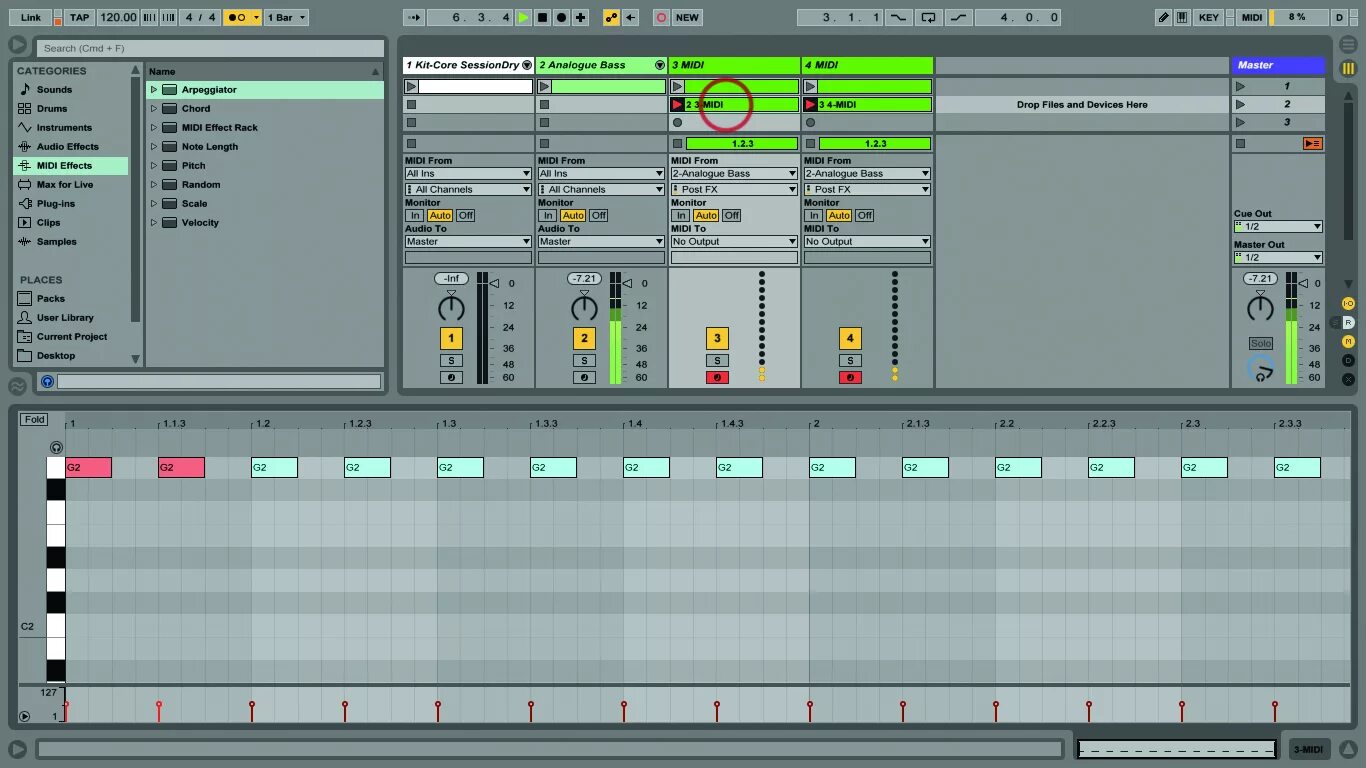Toggle Draw Mode pencil icon
This screenshot has width=1366, height=768.
(1163, 17)
